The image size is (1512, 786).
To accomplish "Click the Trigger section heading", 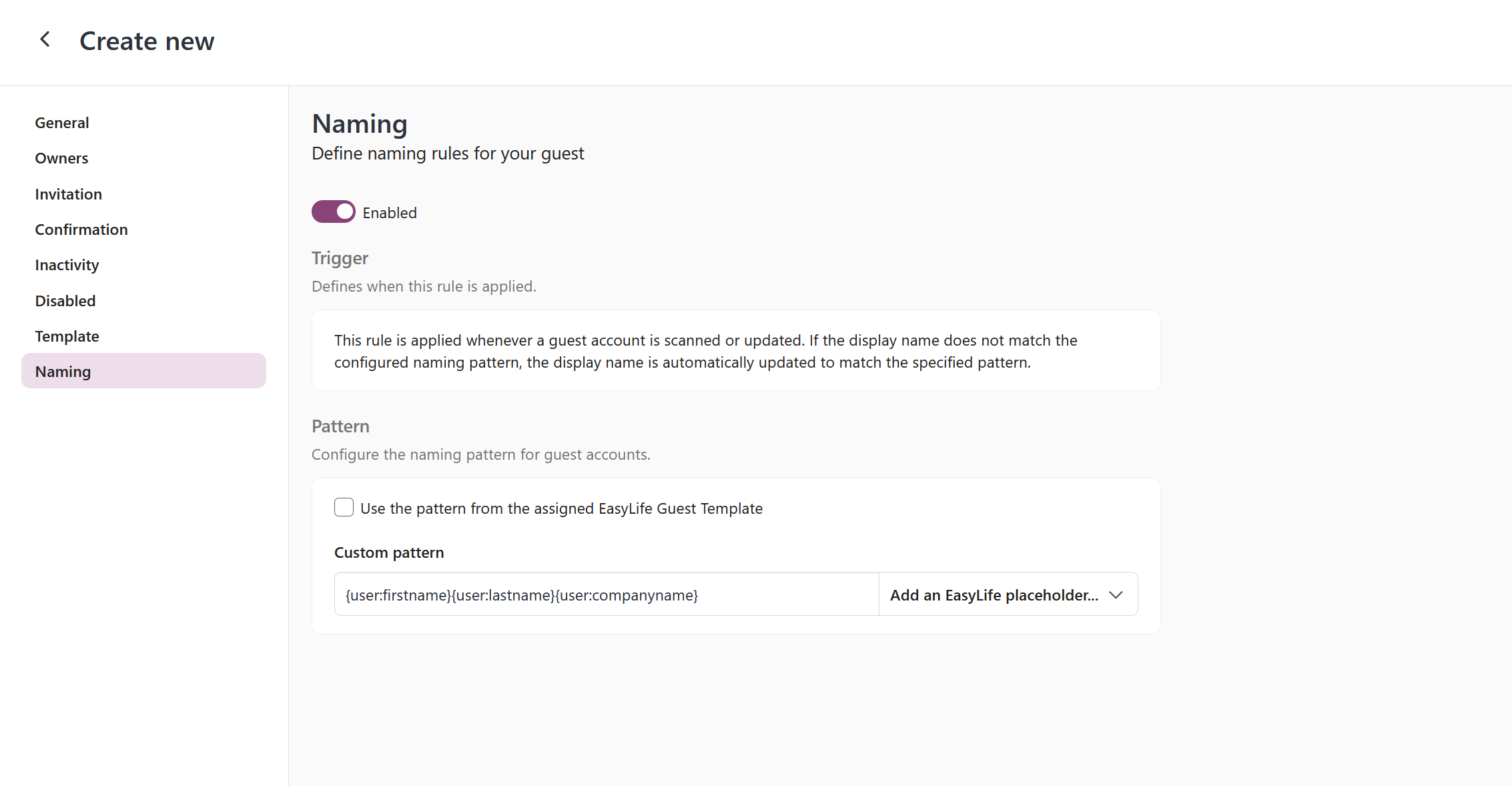I will (x=340, y=258).
